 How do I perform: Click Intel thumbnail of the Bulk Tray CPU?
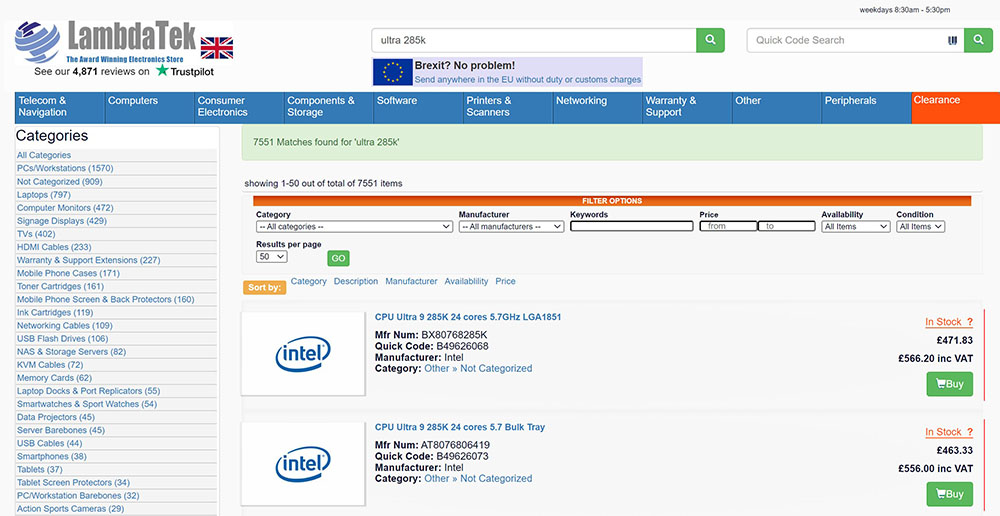(x=303, y=464)
